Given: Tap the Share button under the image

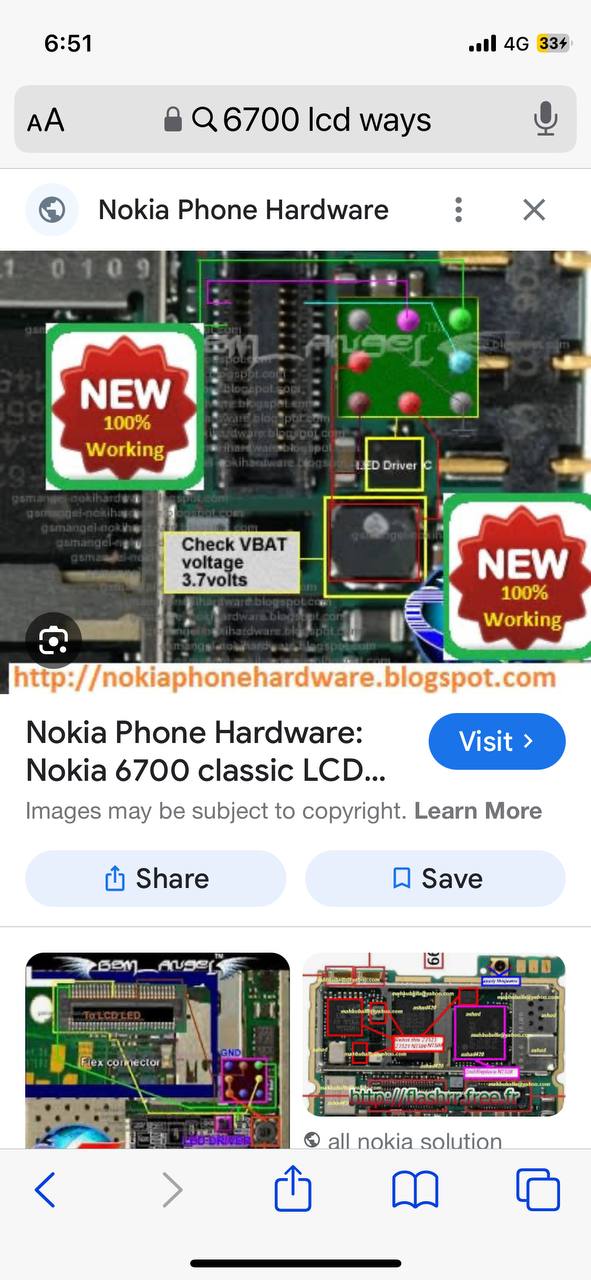Looking at the screenshot, I should click(156, 878).
